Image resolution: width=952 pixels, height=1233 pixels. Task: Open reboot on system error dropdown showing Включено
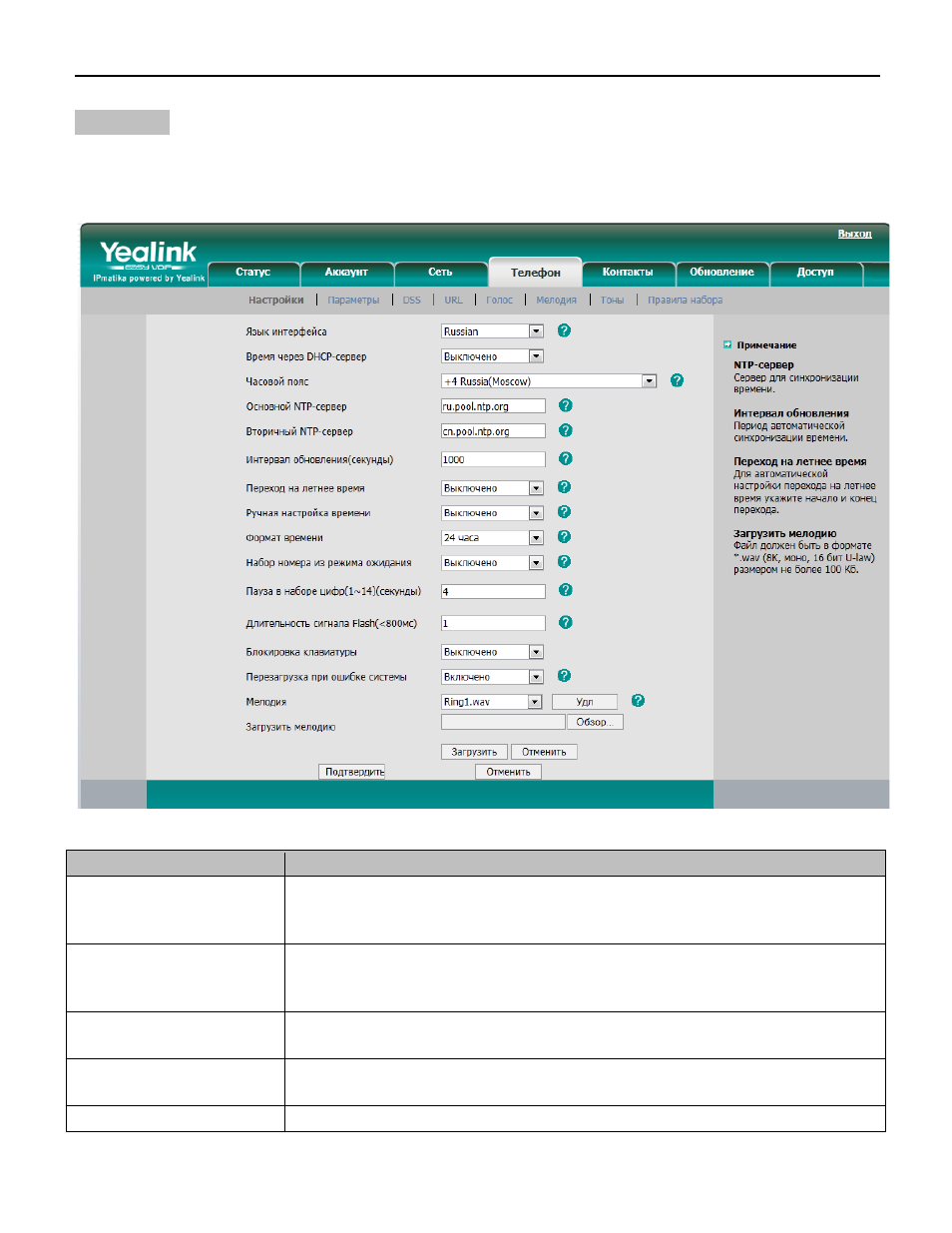click(492, 677)
